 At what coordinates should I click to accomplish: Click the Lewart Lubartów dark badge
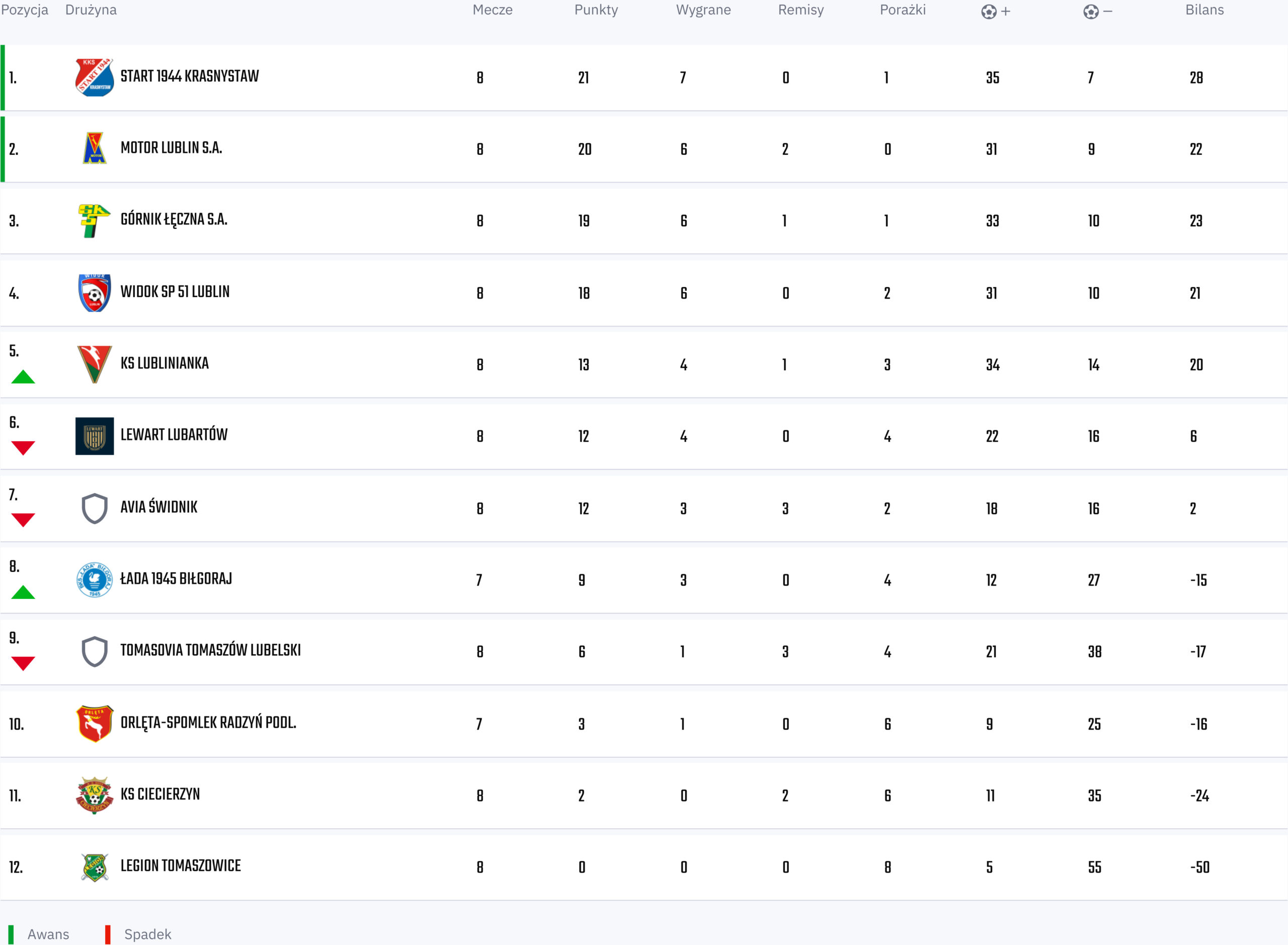[95, 436]
